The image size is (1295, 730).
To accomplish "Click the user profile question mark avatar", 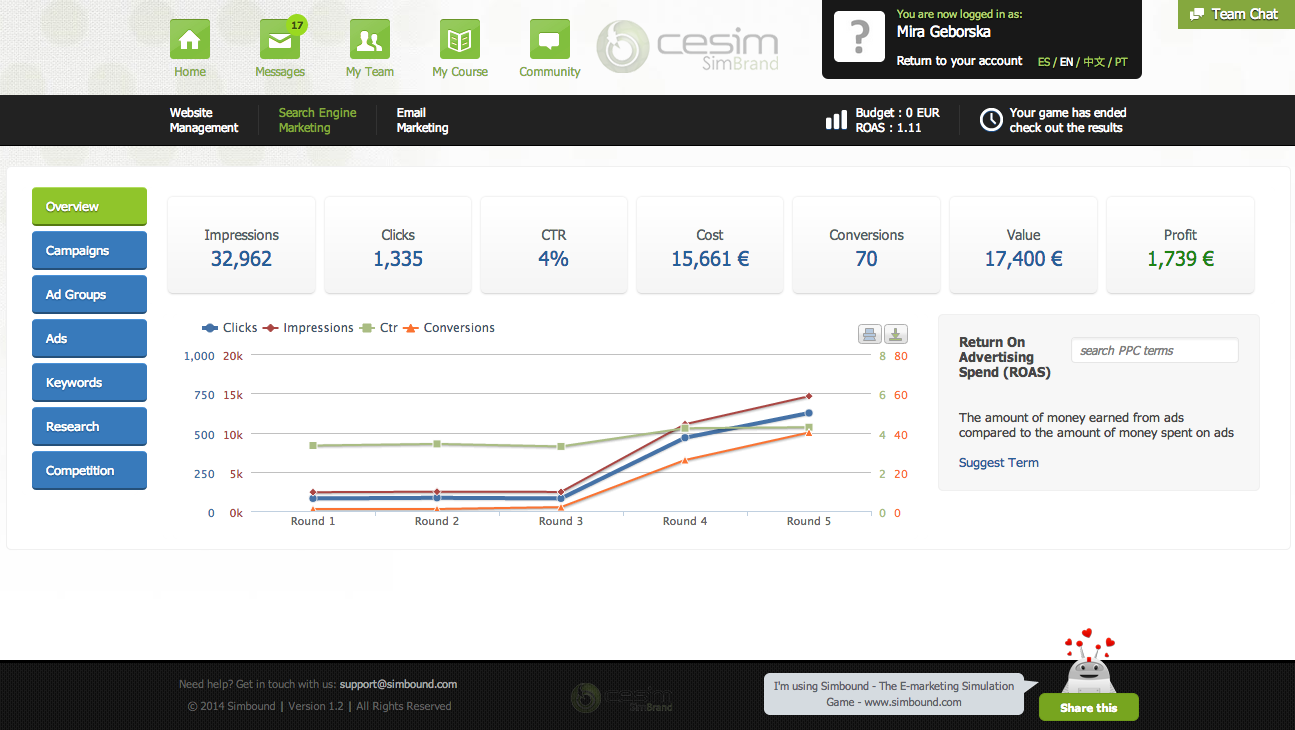I will coord(859,38).
